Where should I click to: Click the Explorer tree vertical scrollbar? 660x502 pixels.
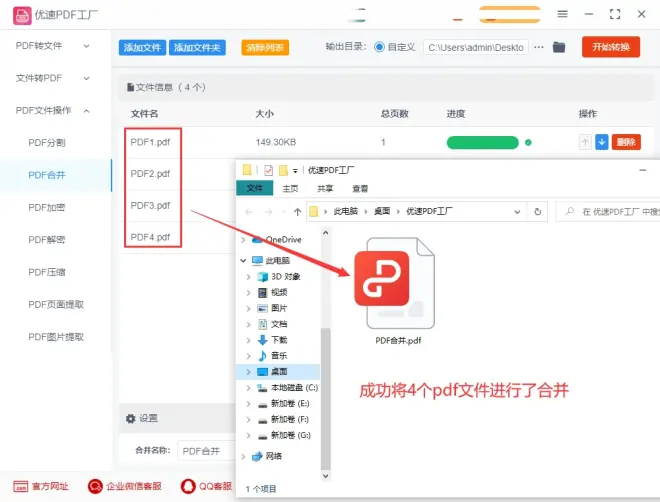coord(325,398)
